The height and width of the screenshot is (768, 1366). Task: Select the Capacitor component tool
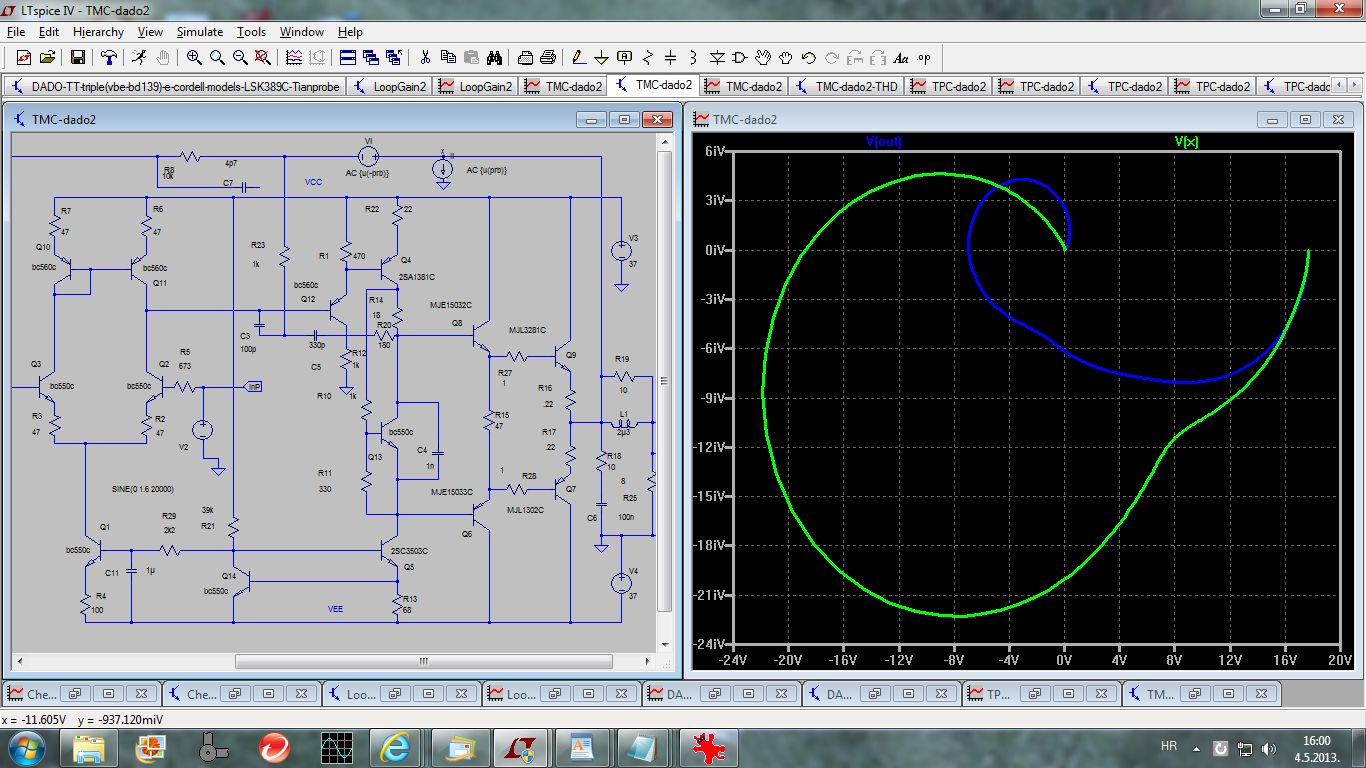coord(671,58)
